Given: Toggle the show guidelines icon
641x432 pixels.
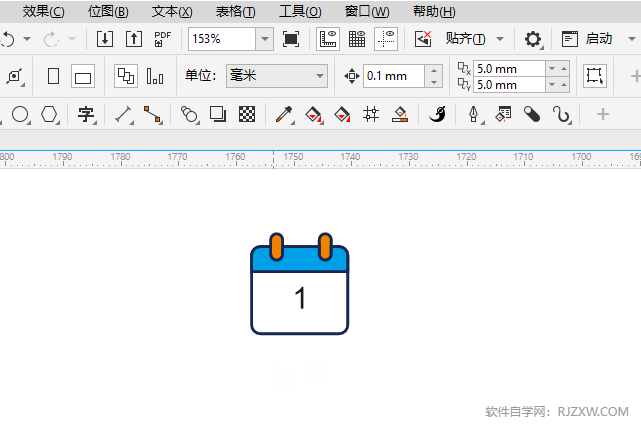Looking at the screenshot, I should 386,39.
